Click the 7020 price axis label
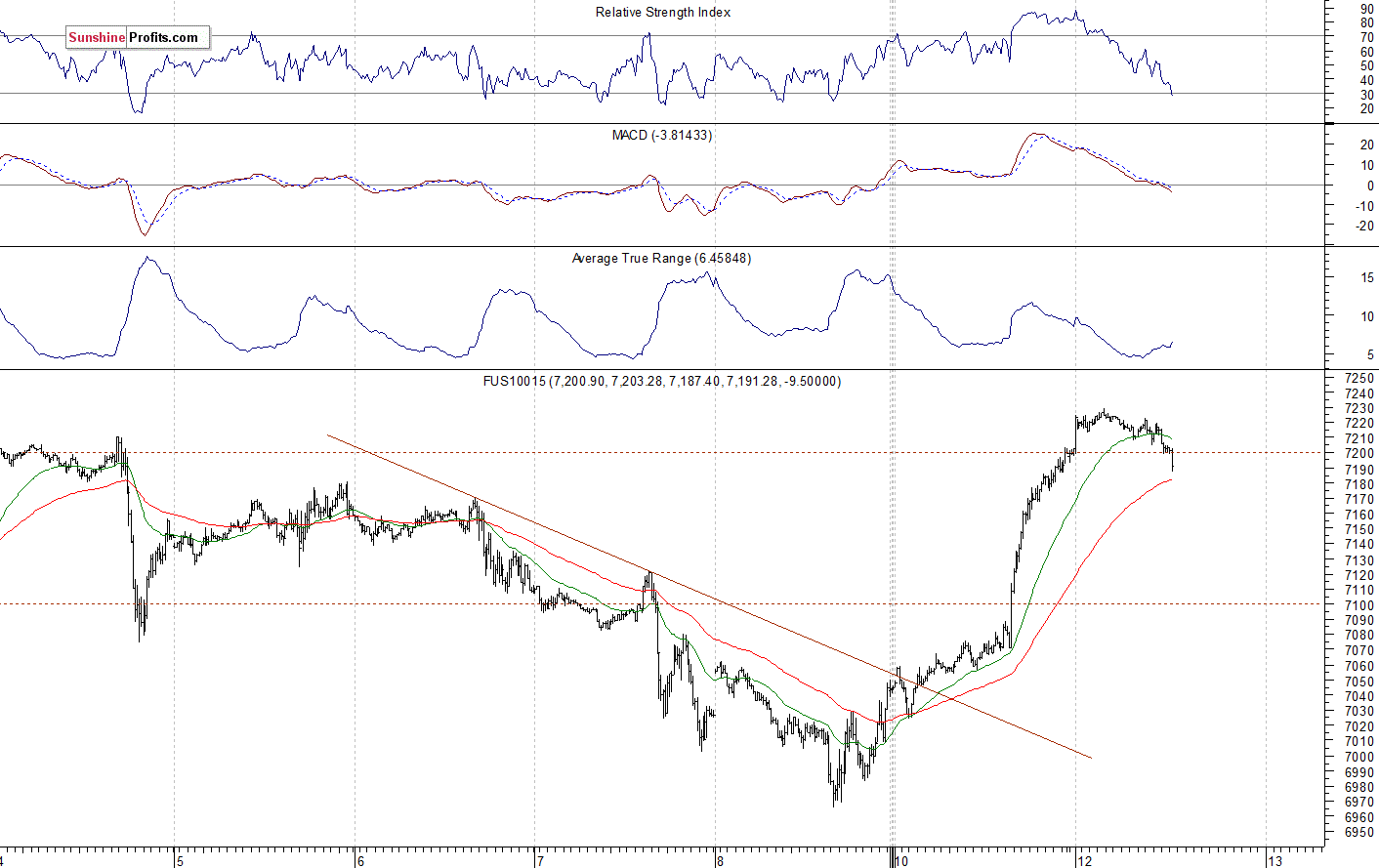1379x868 pixels. click(x=1359, y=727)
